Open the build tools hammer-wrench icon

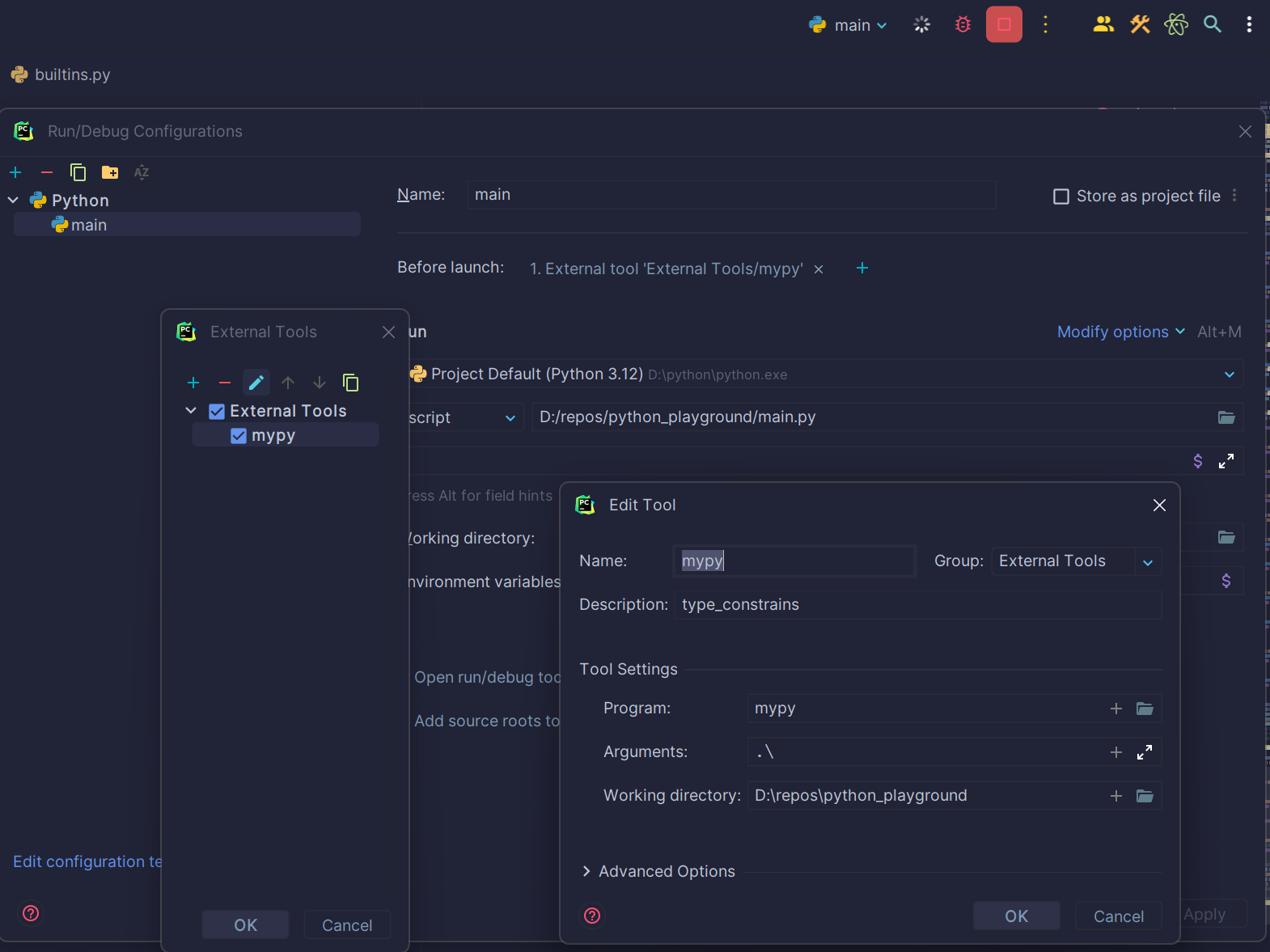tap(1140, 25)
